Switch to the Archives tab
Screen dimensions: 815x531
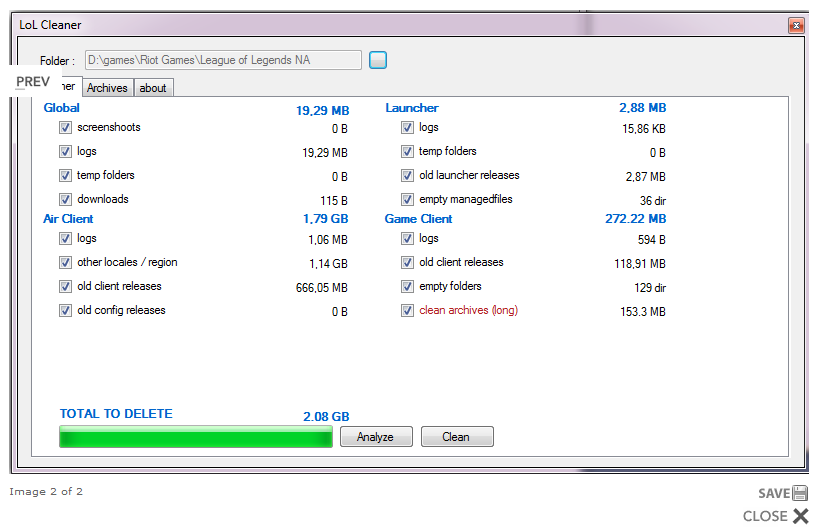[x=107, y=88]
